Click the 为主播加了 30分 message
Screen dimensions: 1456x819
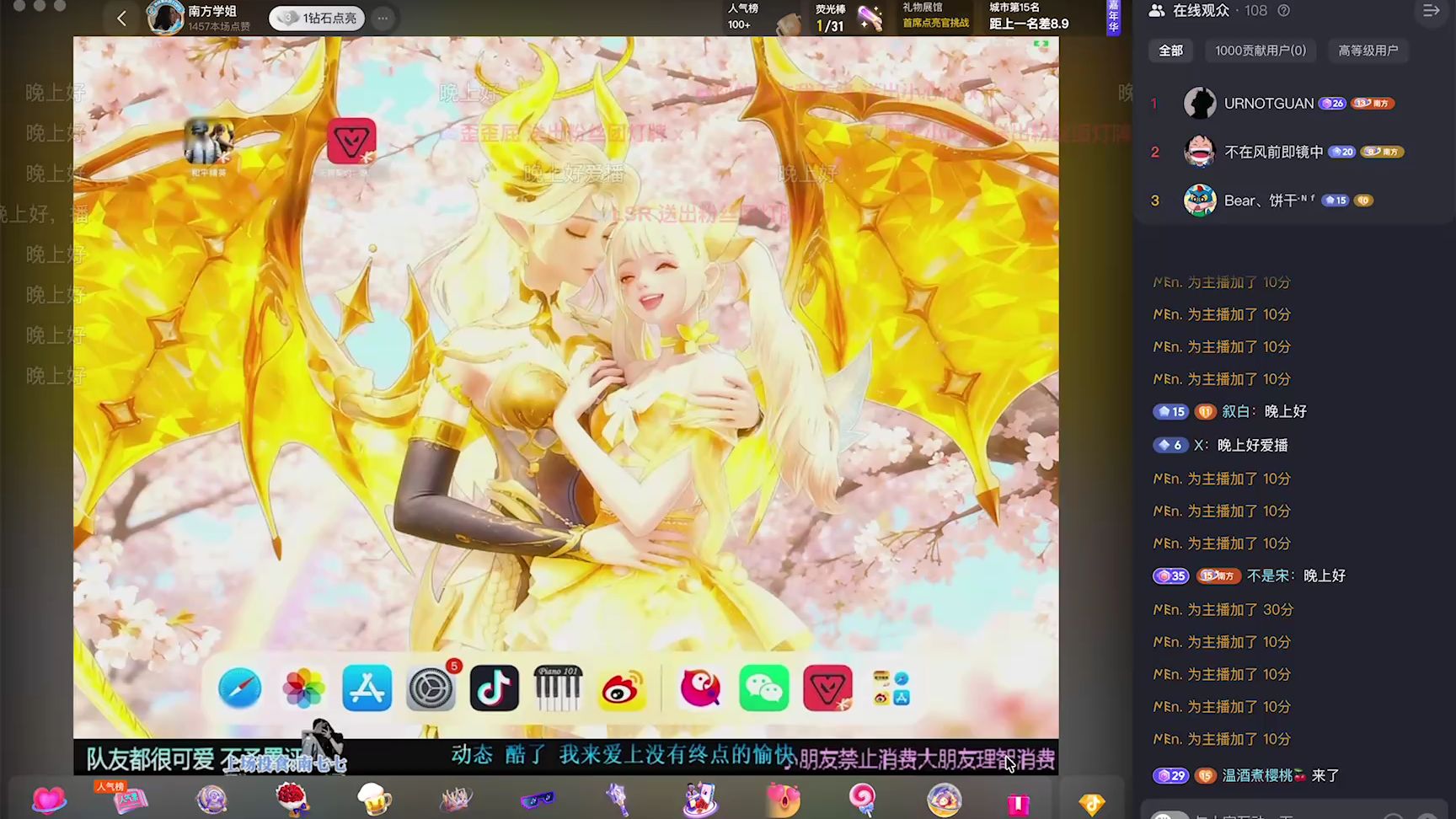click(x=1223, y=609)
